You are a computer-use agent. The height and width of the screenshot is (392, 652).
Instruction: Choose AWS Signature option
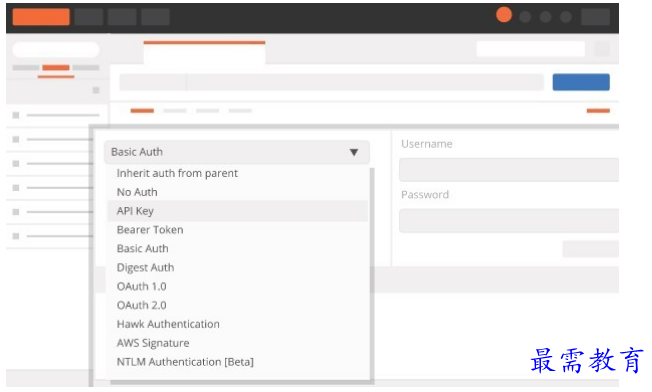[153, 343]
